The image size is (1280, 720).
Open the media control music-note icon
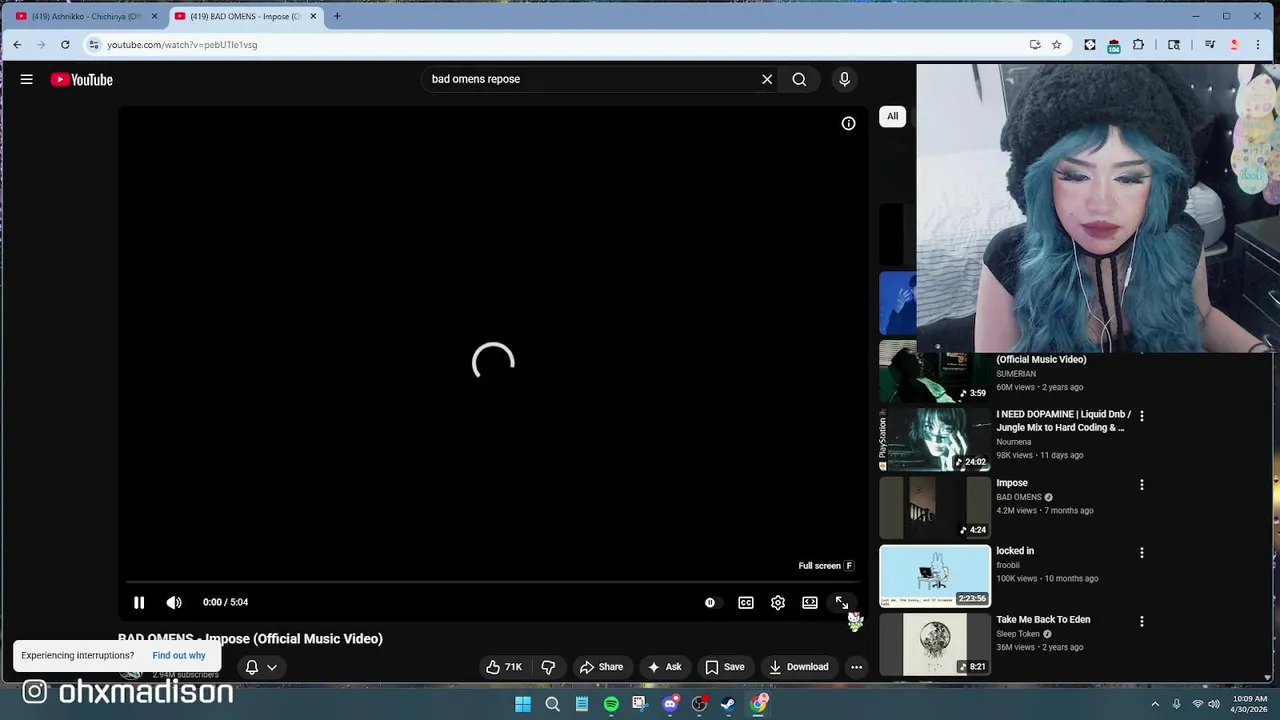(x=1209, y=45)
